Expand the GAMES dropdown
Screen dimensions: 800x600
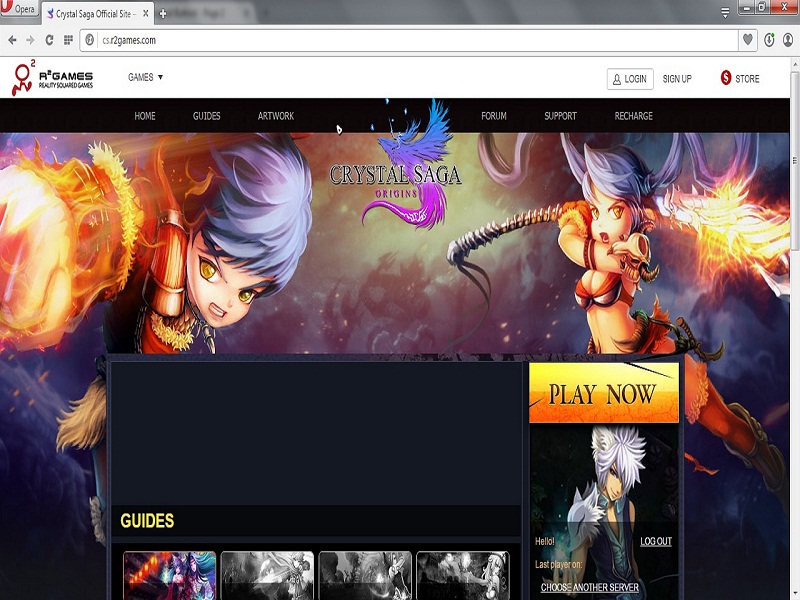coord(145,77)
